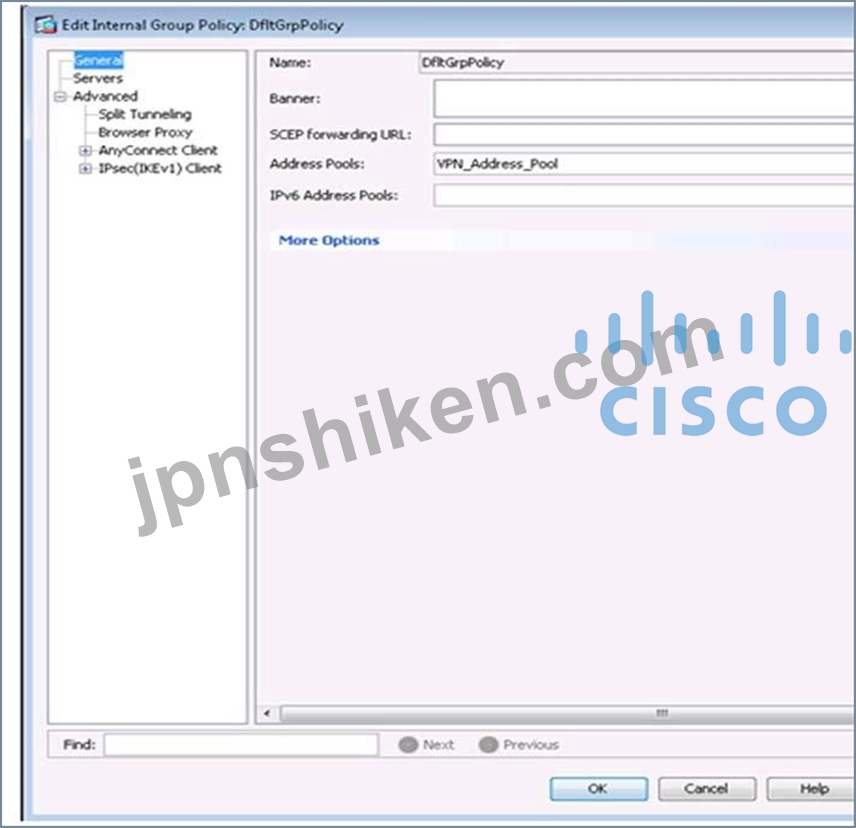Click the horizontal scrollbar left arrow
The width and height of the screenshot is (856, 828).
coord(267,713)
